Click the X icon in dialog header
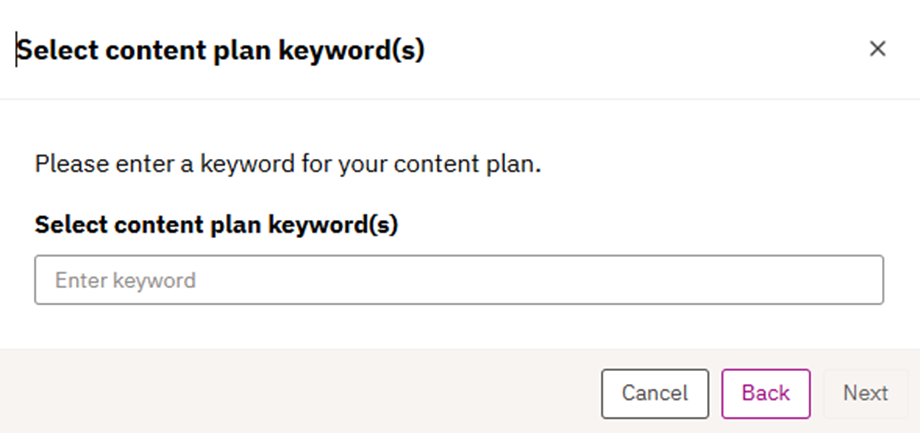Viewport: 920px width, 433px height. (877, 49)
